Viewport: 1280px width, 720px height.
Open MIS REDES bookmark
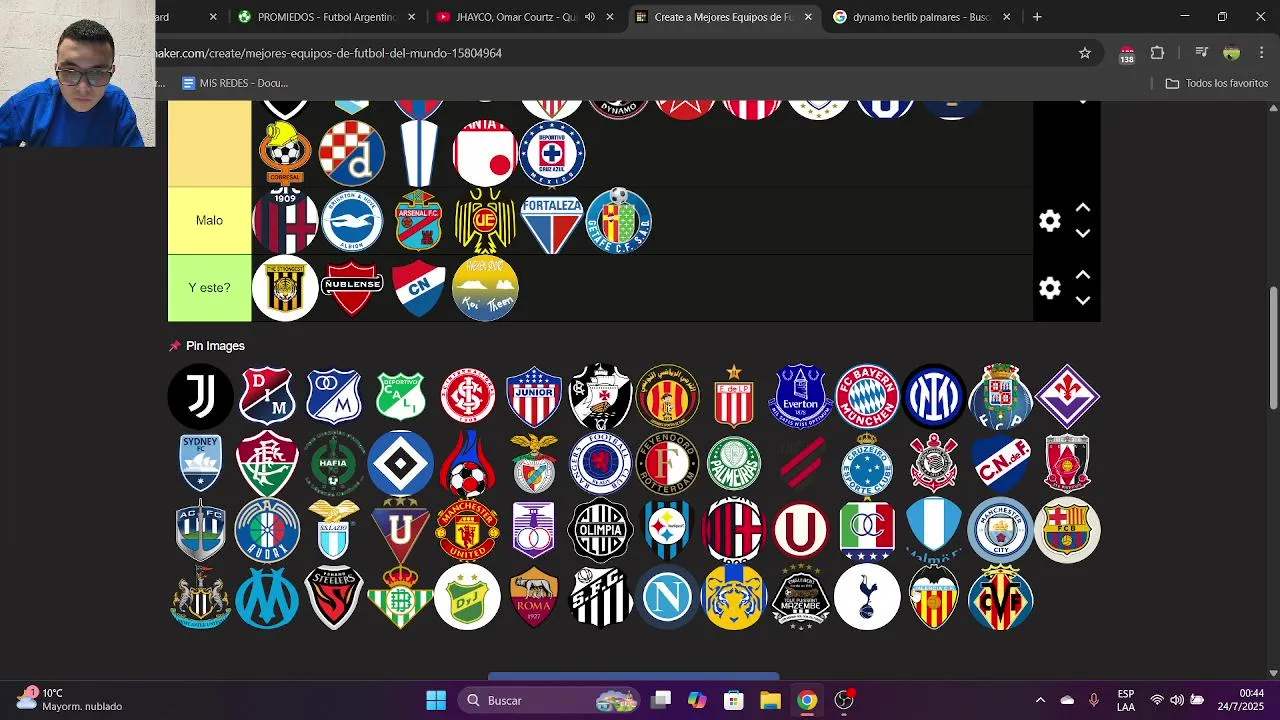click(235, 83)
